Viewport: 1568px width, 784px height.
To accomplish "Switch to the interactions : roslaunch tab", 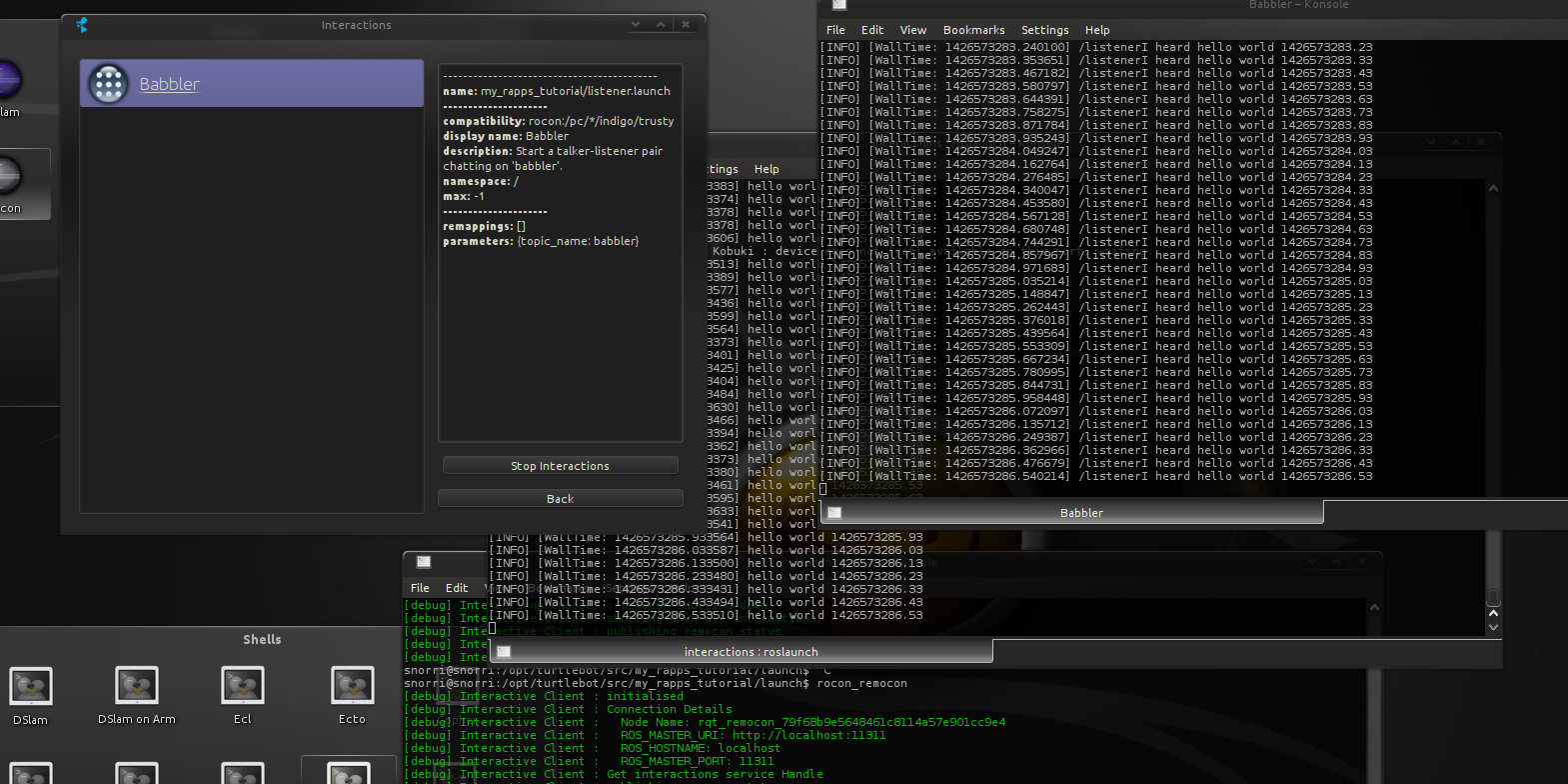I will [x=751, y=652].
